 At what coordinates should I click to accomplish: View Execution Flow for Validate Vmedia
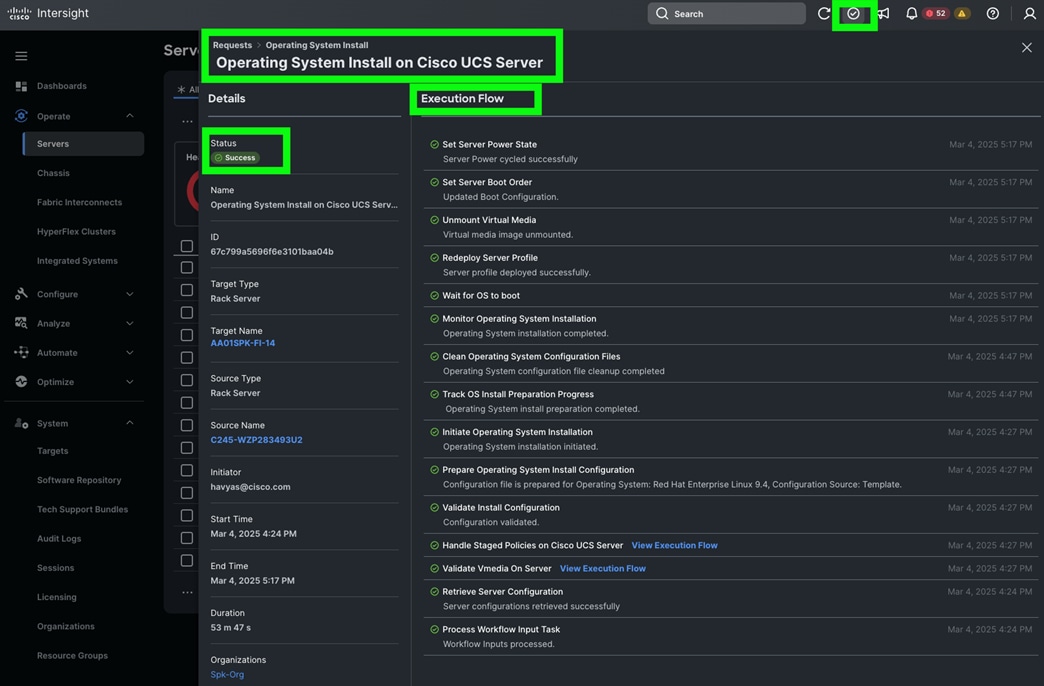click(x=603, y=568)
